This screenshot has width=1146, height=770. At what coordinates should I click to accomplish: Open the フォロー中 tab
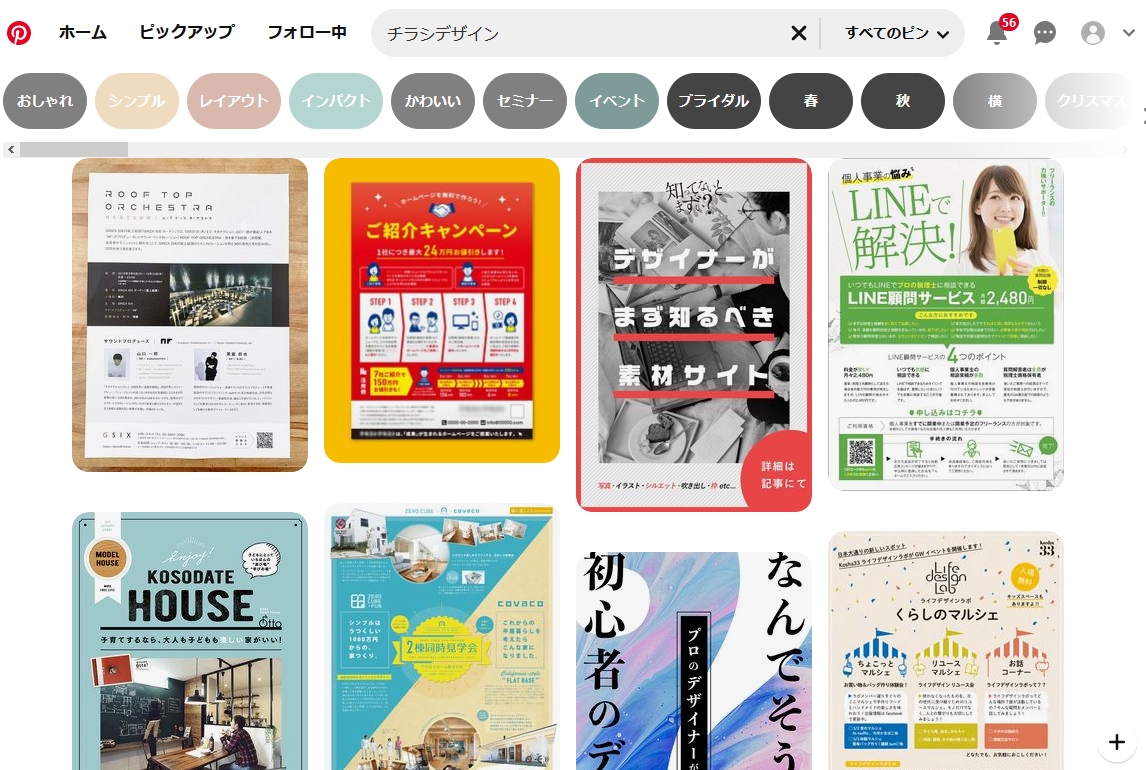point(307,32)
